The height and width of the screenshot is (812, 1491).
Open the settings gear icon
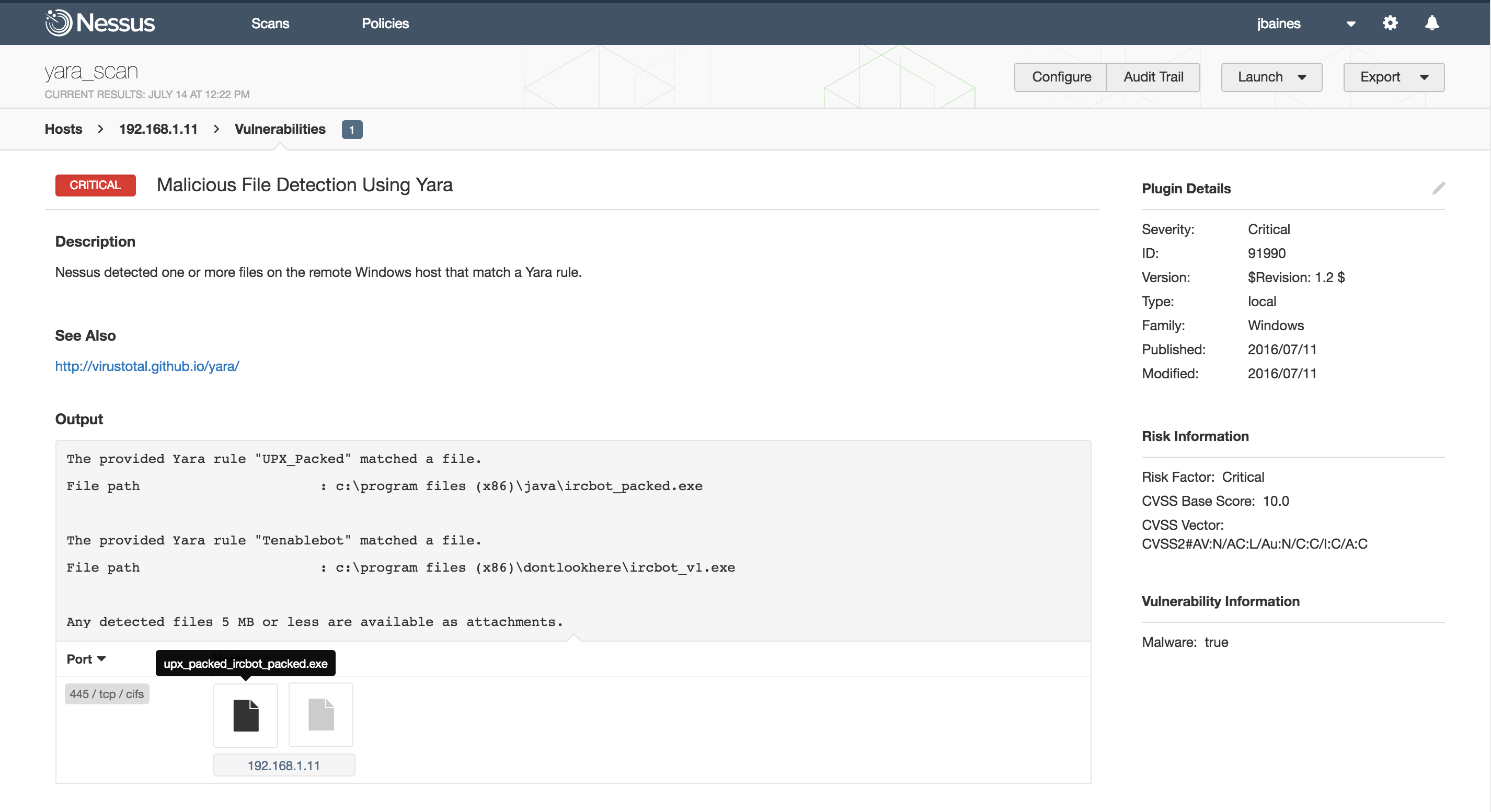click(1390, 23)
